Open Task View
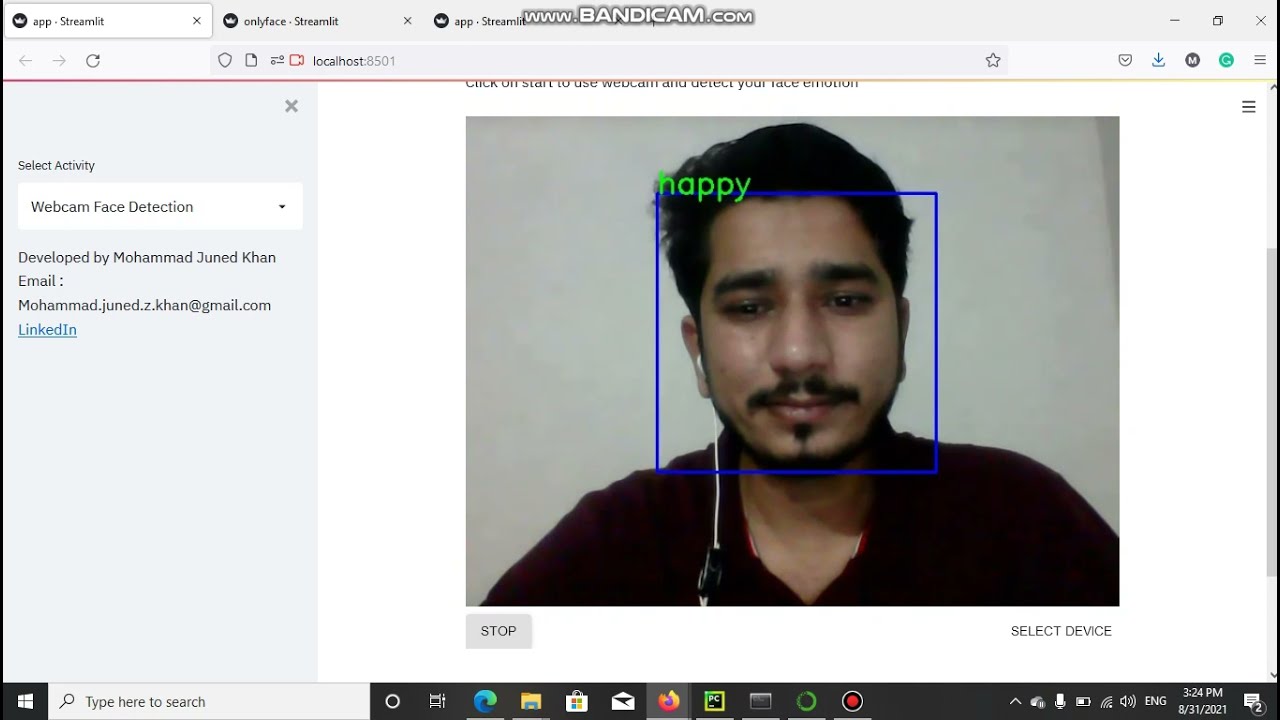The height and width of the screenshot is (720, 1280). pos(437,701)
